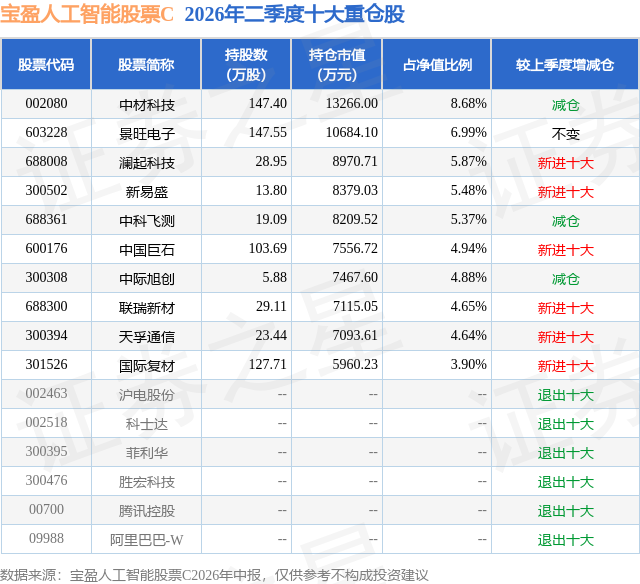Click stock code 300502 for 新易盛

(46, 191)
